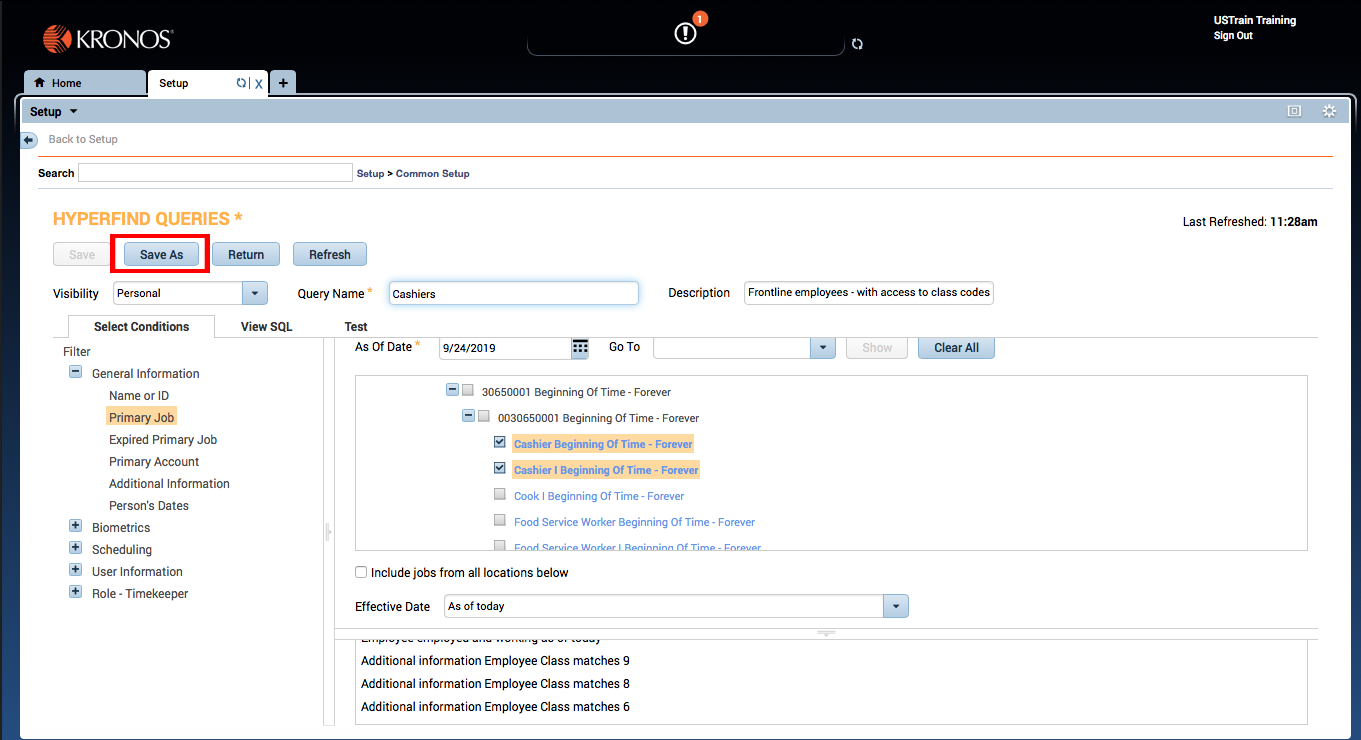
Task: Open the Effective Date dropdown
Action: pos(895,606)
